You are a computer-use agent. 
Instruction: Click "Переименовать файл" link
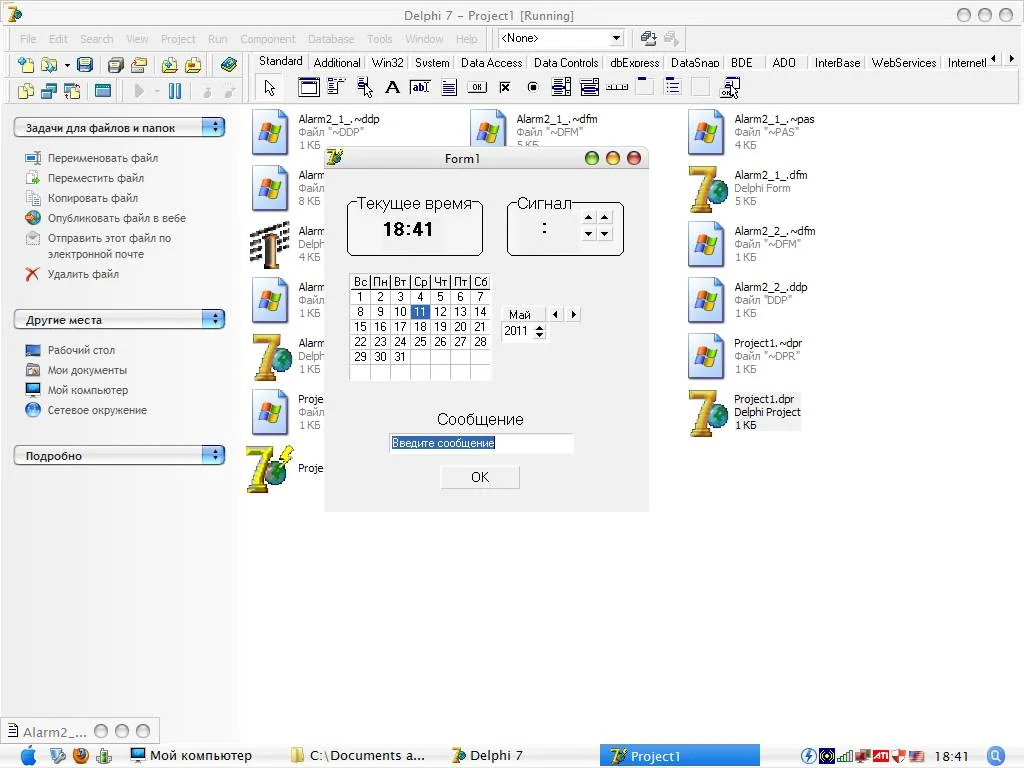[x=103, y=157]
